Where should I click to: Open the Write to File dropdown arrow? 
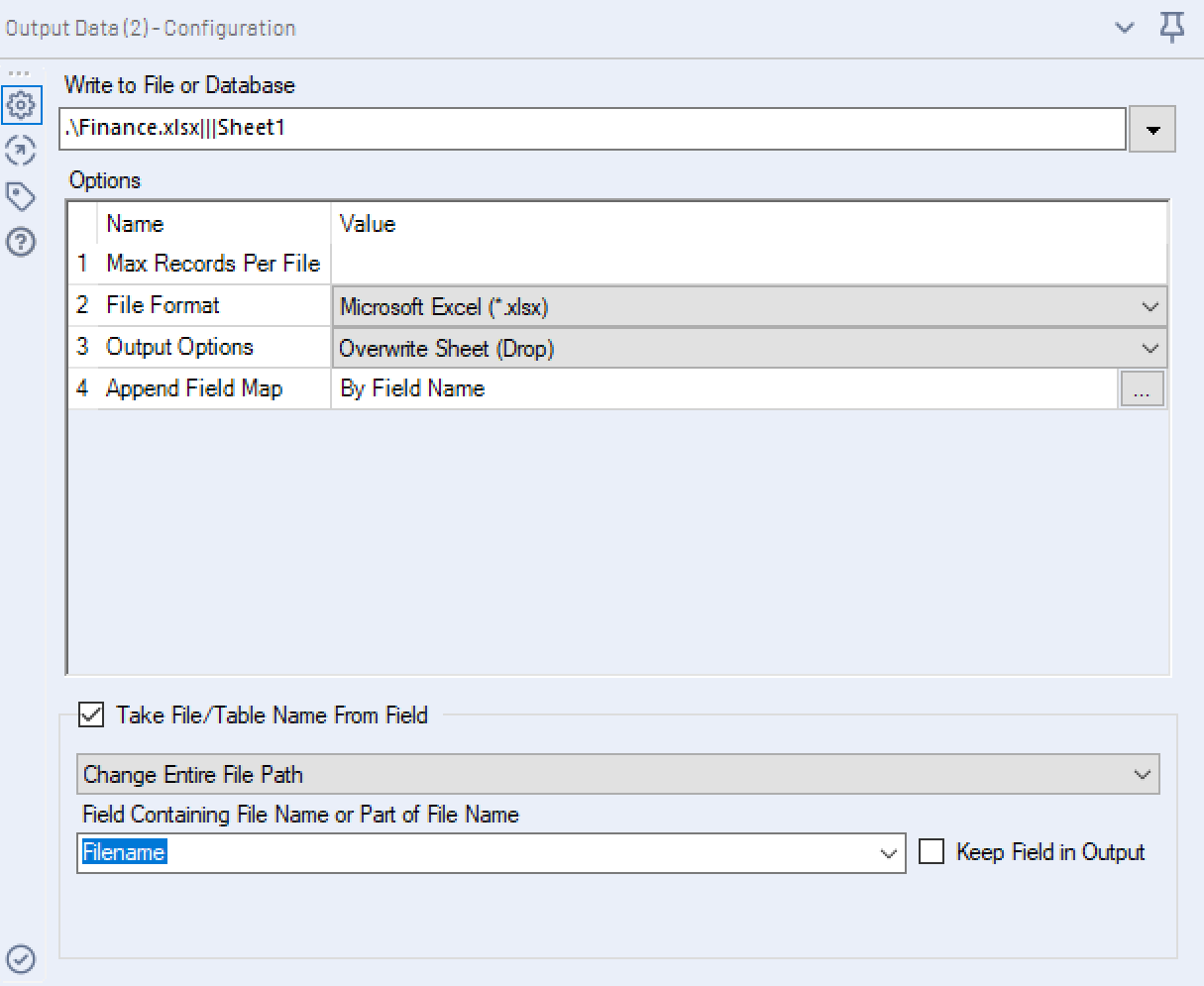(1151, 130)
